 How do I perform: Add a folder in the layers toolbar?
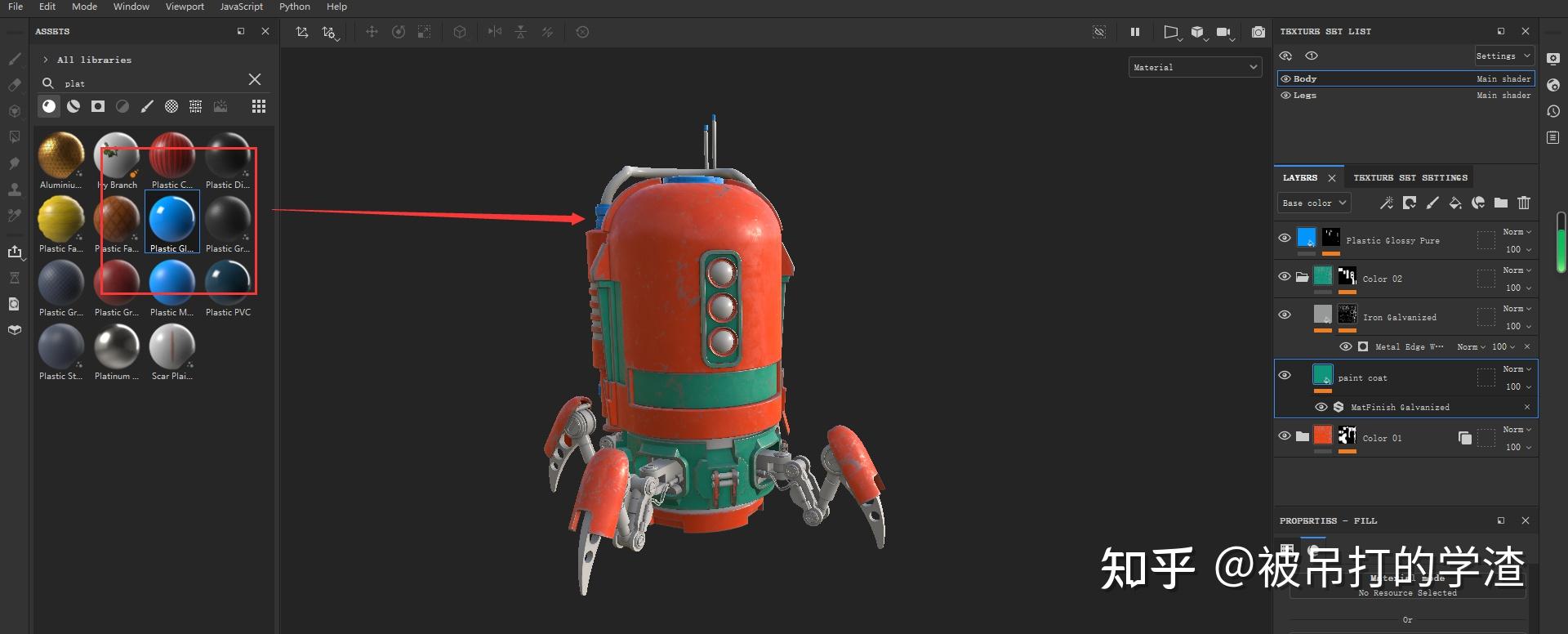pos(1501,203)
